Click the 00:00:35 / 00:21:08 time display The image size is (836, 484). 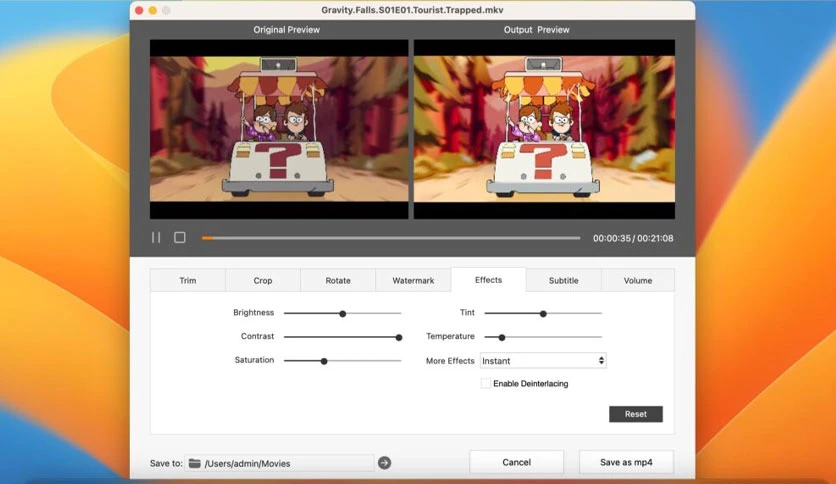[x=633, y=238]
